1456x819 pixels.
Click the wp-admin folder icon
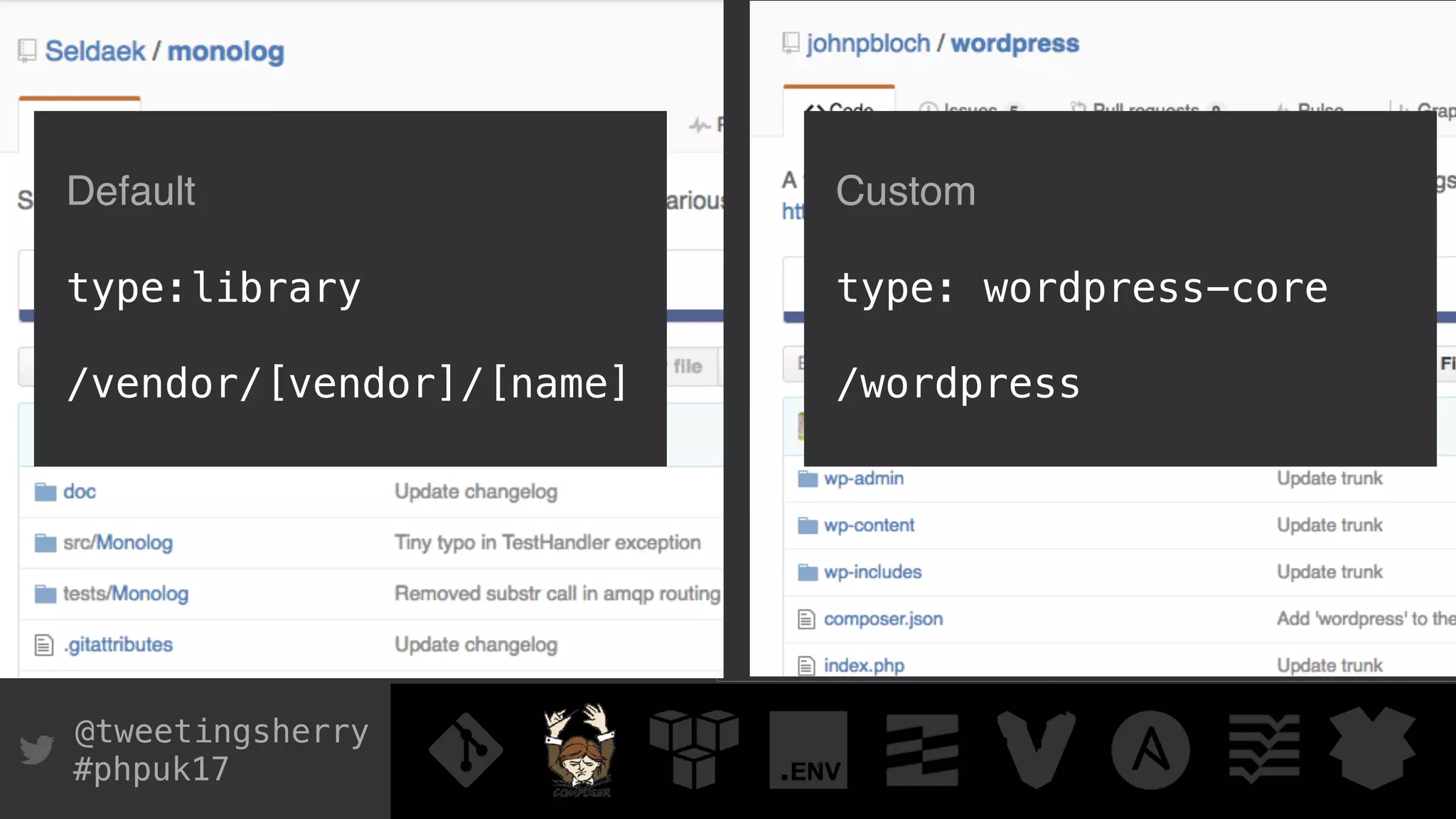808,478
